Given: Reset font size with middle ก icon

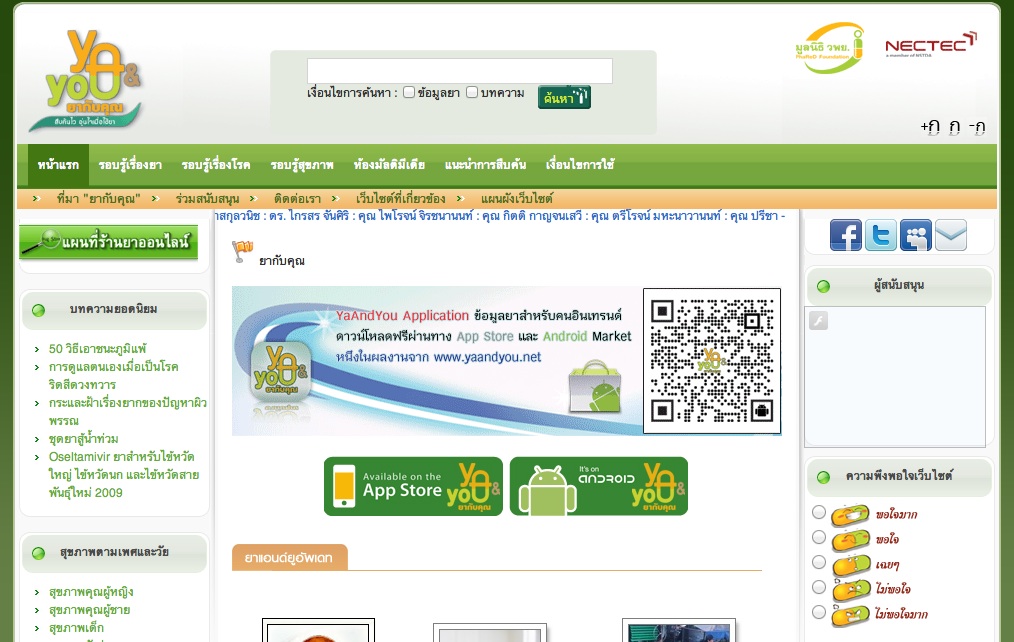Looking at the screenshot, I should [x=955, y=127].
